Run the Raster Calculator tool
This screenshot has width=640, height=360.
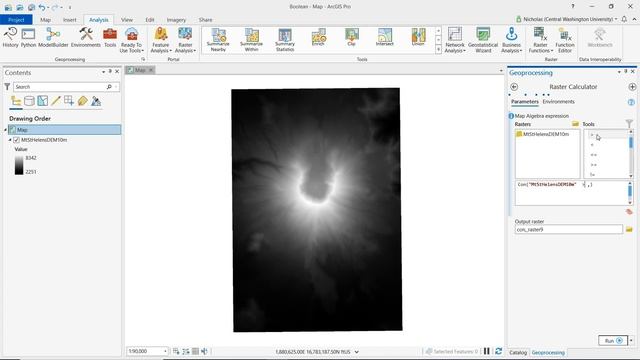(613, 340)
